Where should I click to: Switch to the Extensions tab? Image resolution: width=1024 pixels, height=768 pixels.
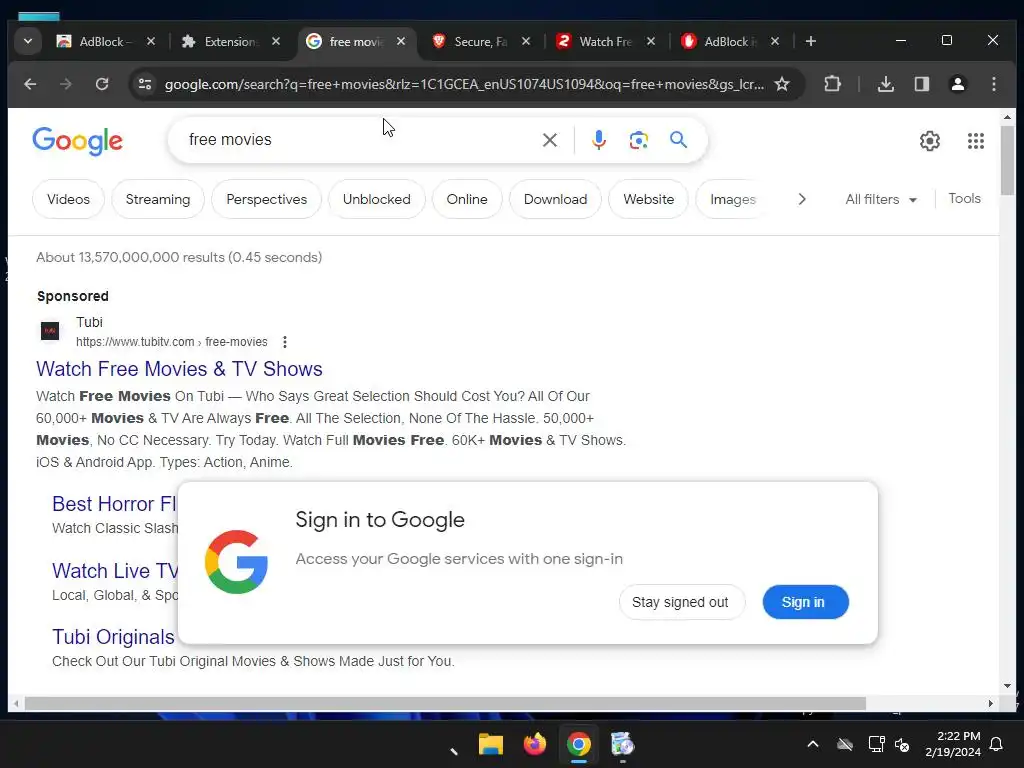[x=230, y=41]
